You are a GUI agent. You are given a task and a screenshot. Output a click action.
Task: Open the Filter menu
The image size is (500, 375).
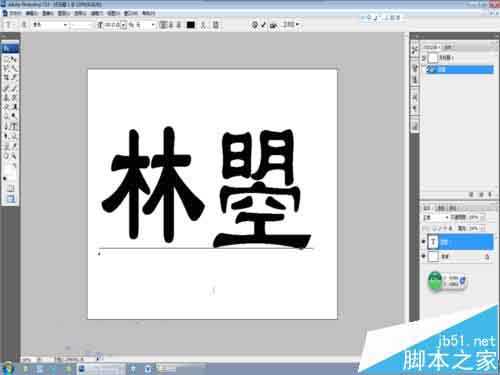tap(97, 13)
